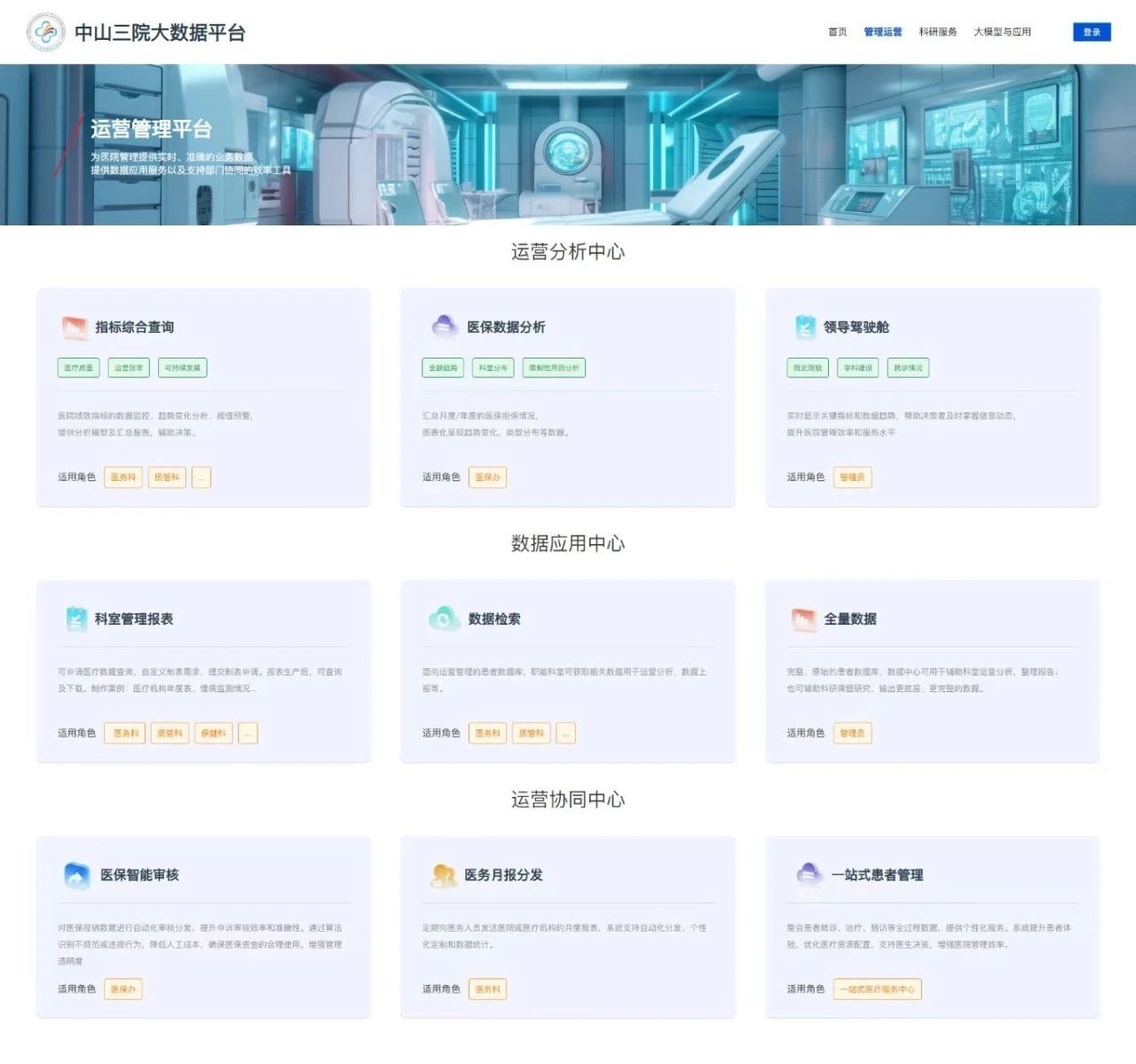The image size is (1136, 1064).
Task: Go to the 首页 menu item
Action: [837, 32]
